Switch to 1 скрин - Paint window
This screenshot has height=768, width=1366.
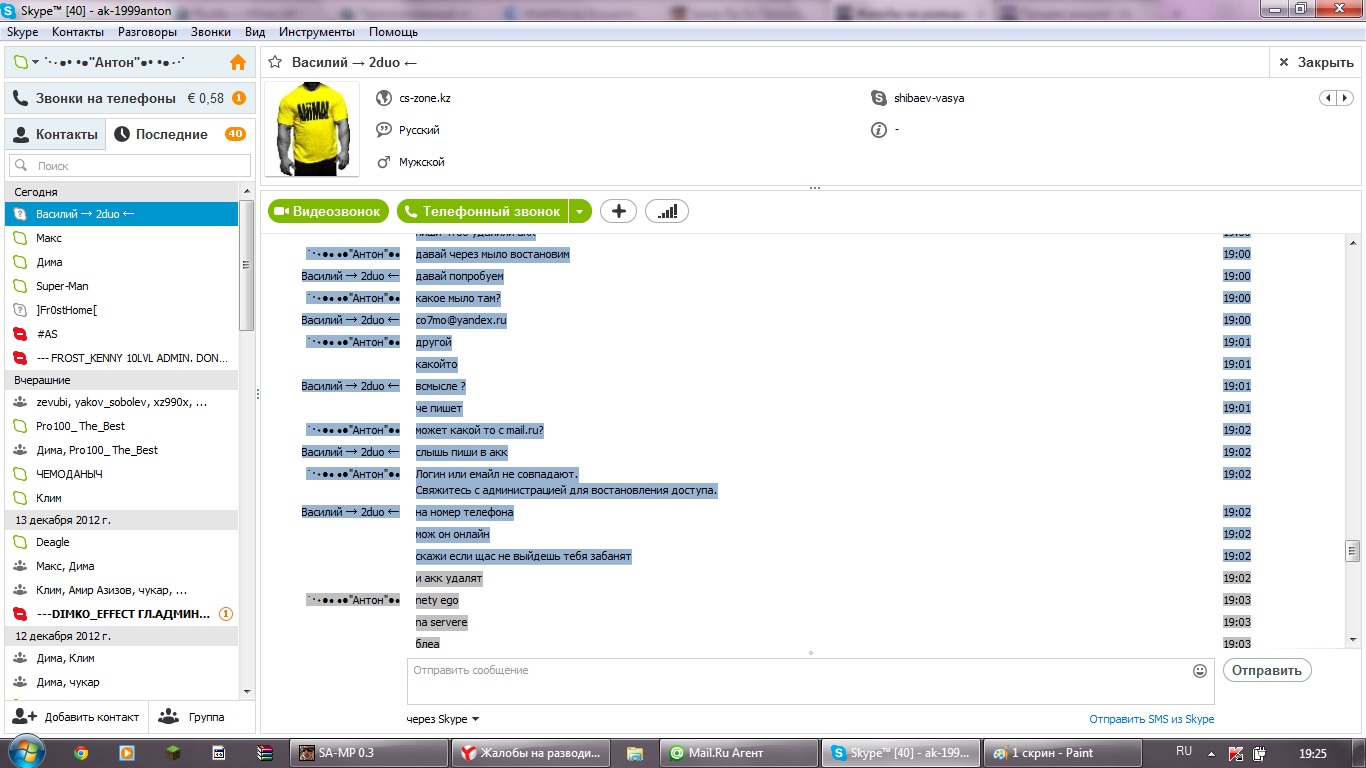pos(1061,753)
